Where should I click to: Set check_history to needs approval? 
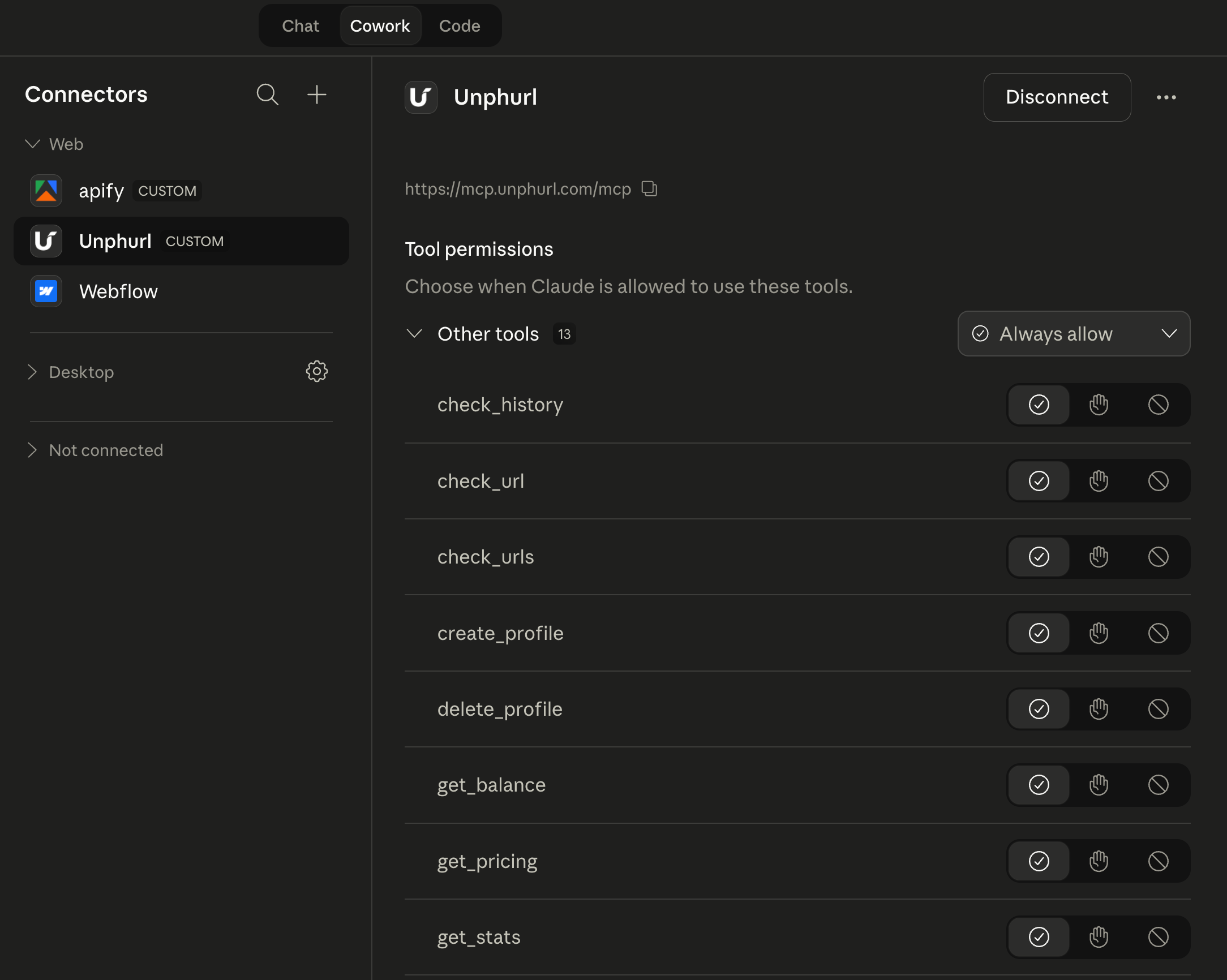(x=1099, y=405)
